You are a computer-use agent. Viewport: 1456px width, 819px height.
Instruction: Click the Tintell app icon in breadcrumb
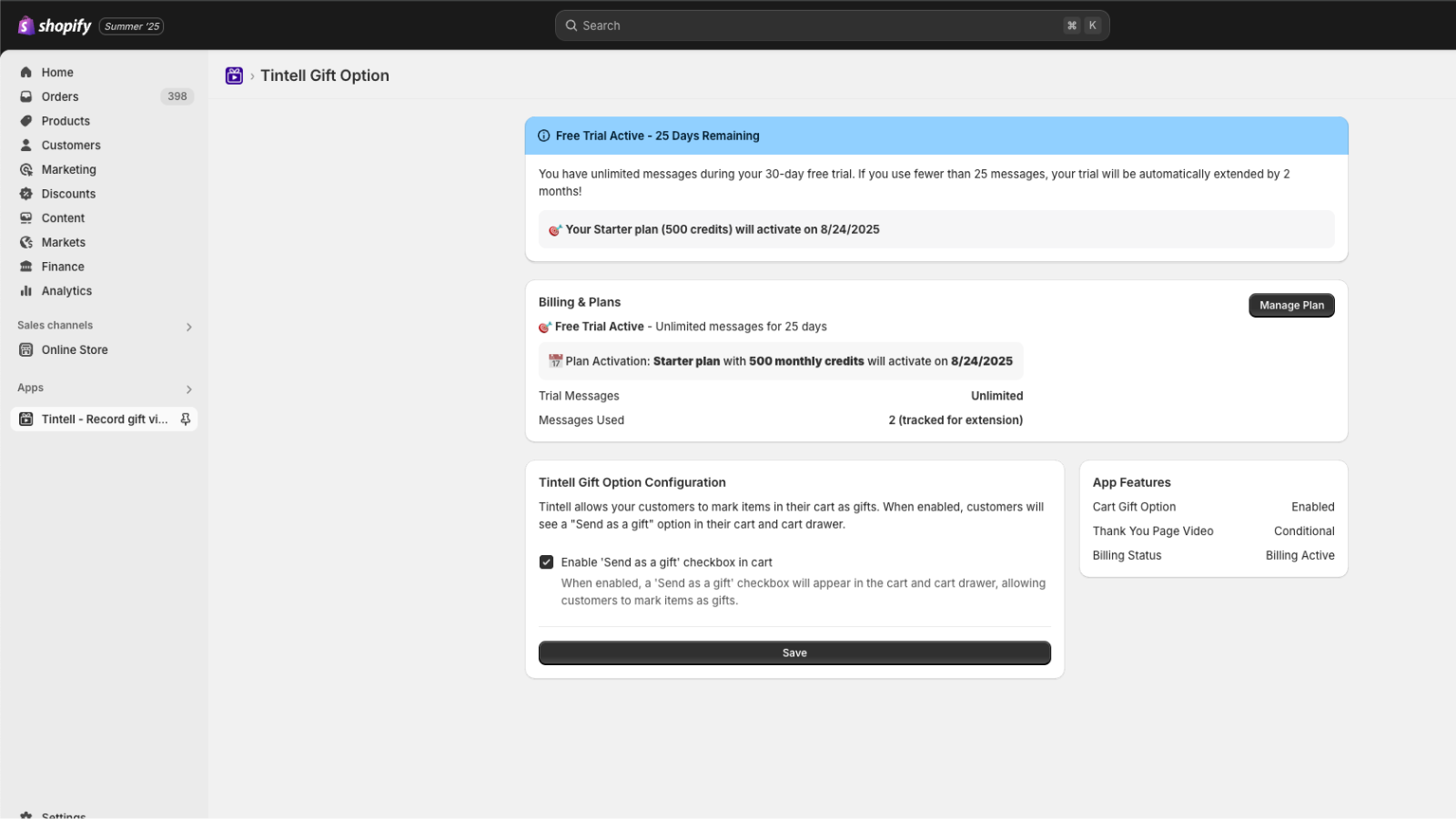click(234, 76)
